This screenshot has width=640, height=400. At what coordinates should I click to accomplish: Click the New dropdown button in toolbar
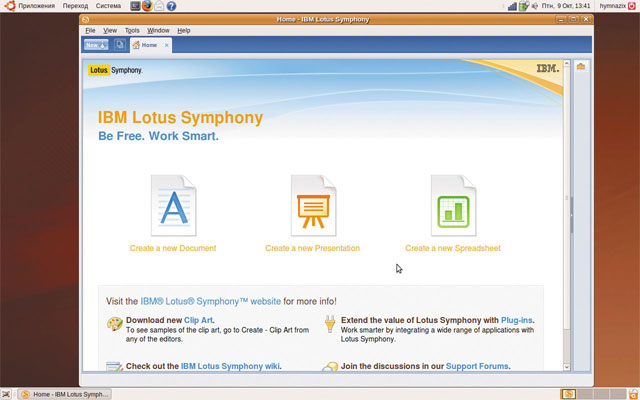pyautogui.click(x=96, y=45)
